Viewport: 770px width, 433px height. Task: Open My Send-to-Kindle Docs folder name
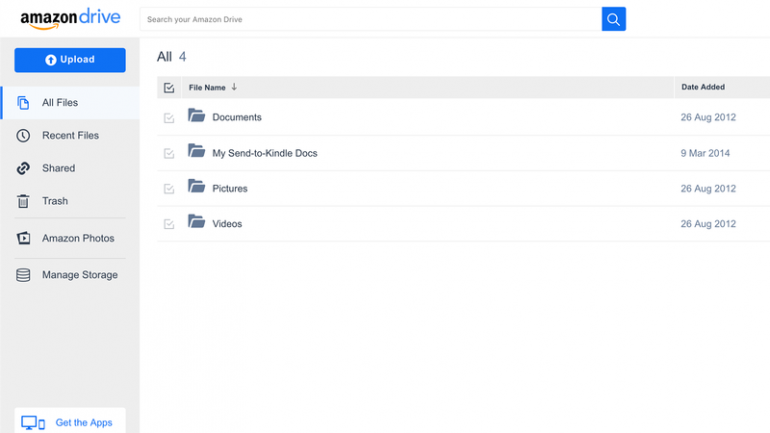click(x=265, y=153)
